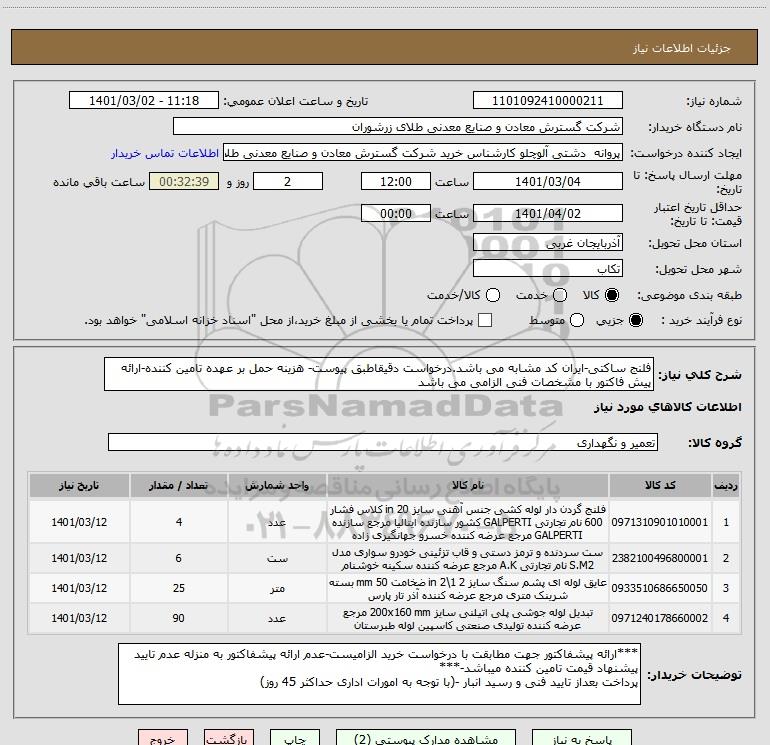Screen dimensions: 770x745
Task: Select the کالا radio button
Action: pos(612,295)
